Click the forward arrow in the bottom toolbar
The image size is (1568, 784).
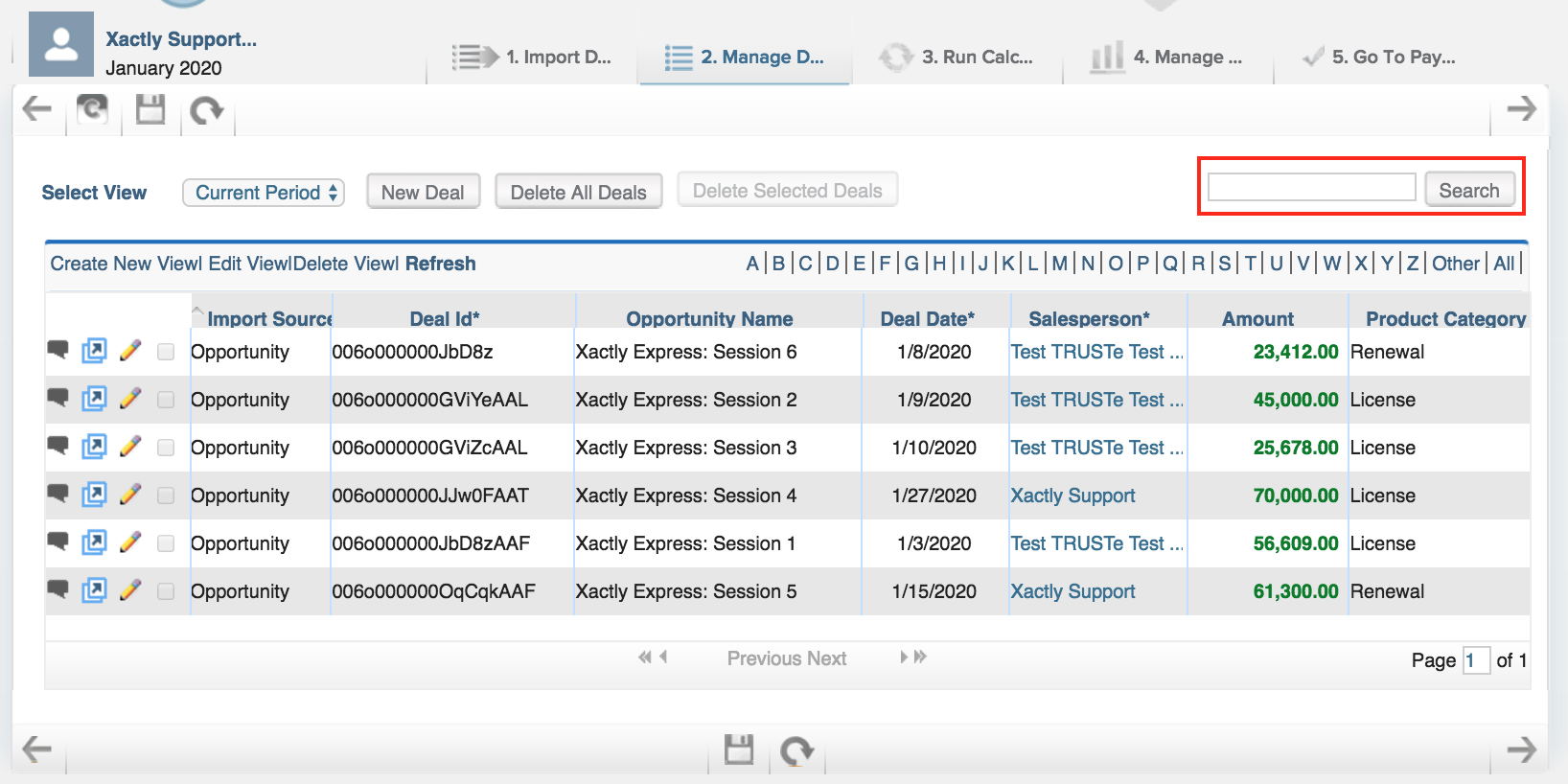click(x=1521, y=749)
